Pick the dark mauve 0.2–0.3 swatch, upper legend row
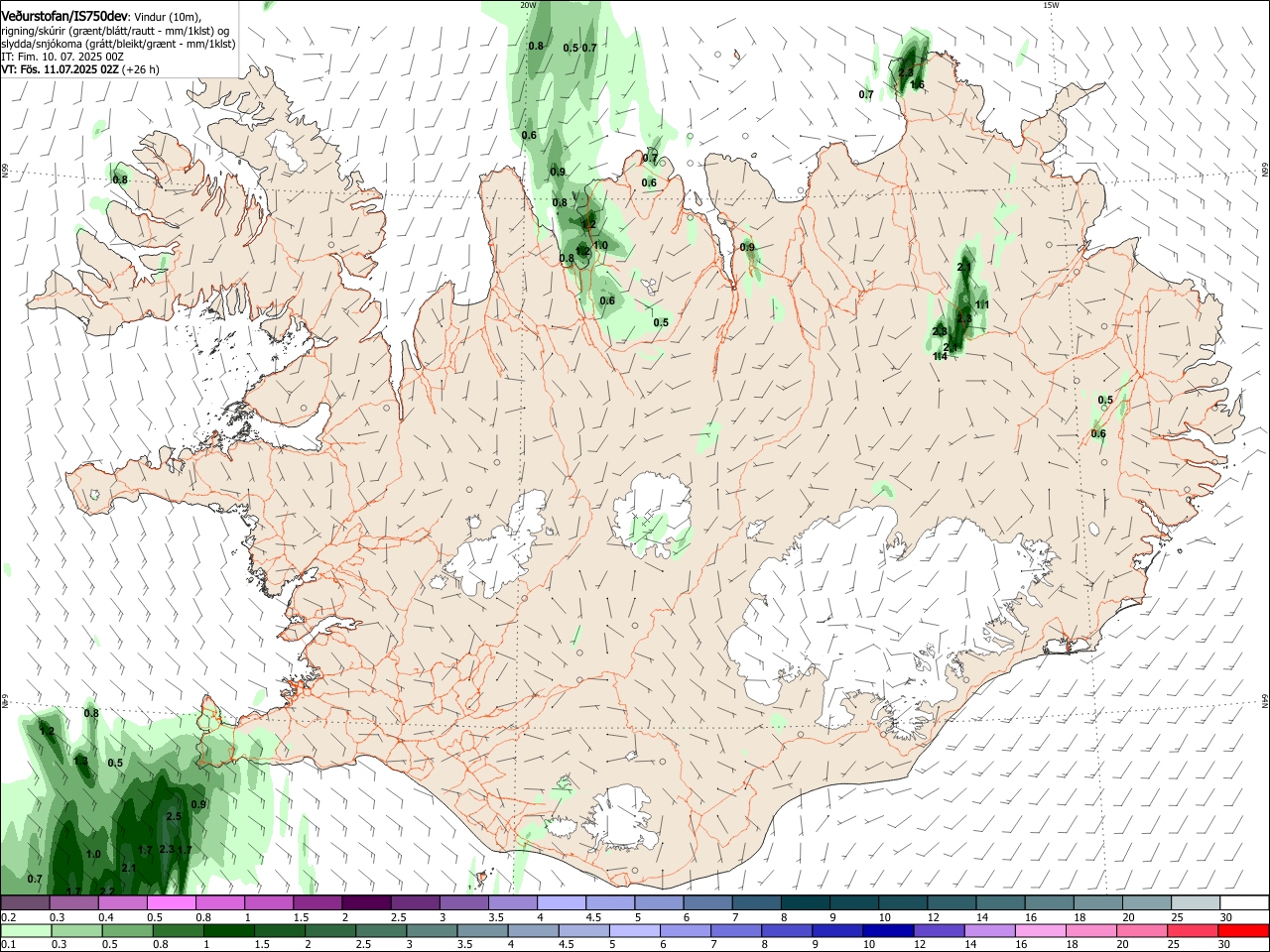This screenshot has height=952, width=1270. click(26, 902)
